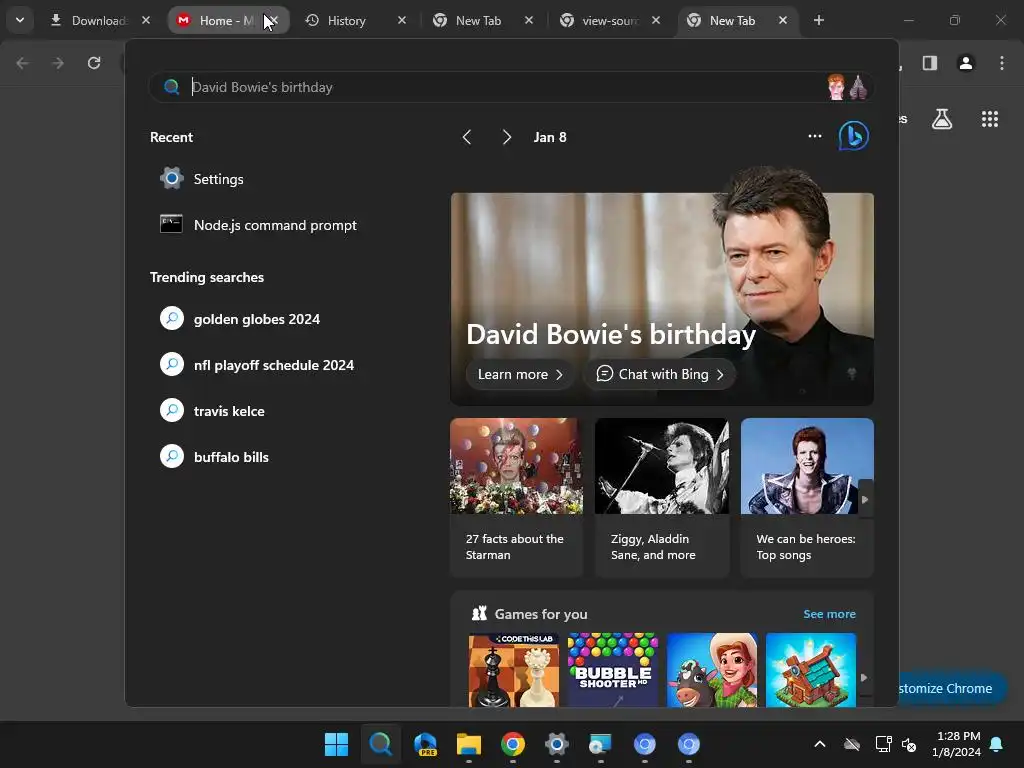Open Google Chrome from taskbar
Image resolution: width=1024 pixels, height=768 pixels.
tap(513, 744)
